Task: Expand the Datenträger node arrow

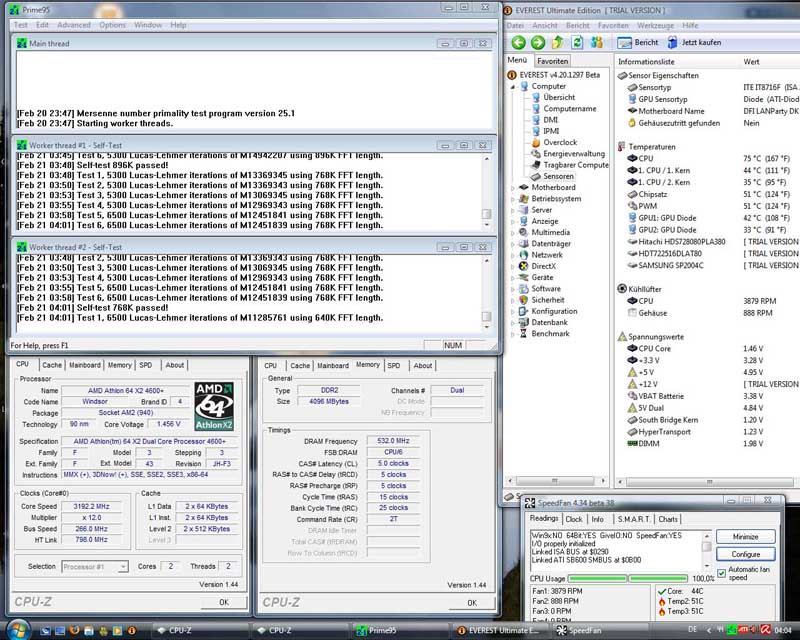Action: tap(513, 244)
